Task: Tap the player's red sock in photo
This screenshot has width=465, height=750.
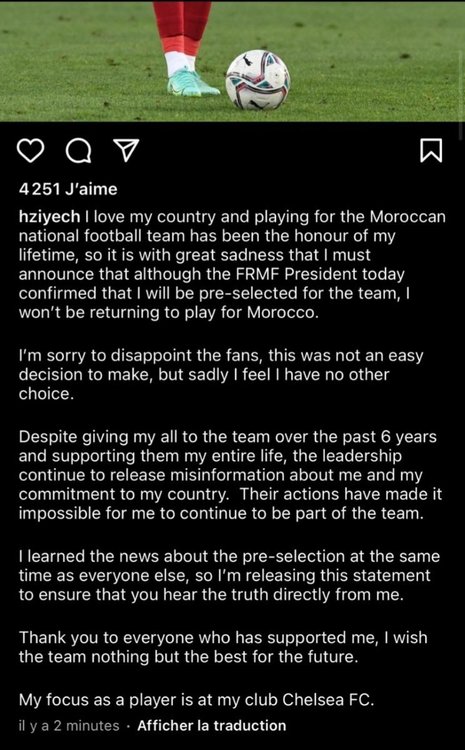Action: pos(182,28)
